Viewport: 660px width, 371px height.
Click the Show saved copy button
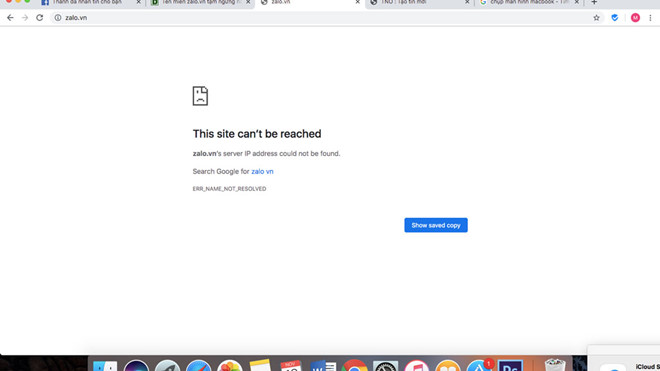point(436,225)
